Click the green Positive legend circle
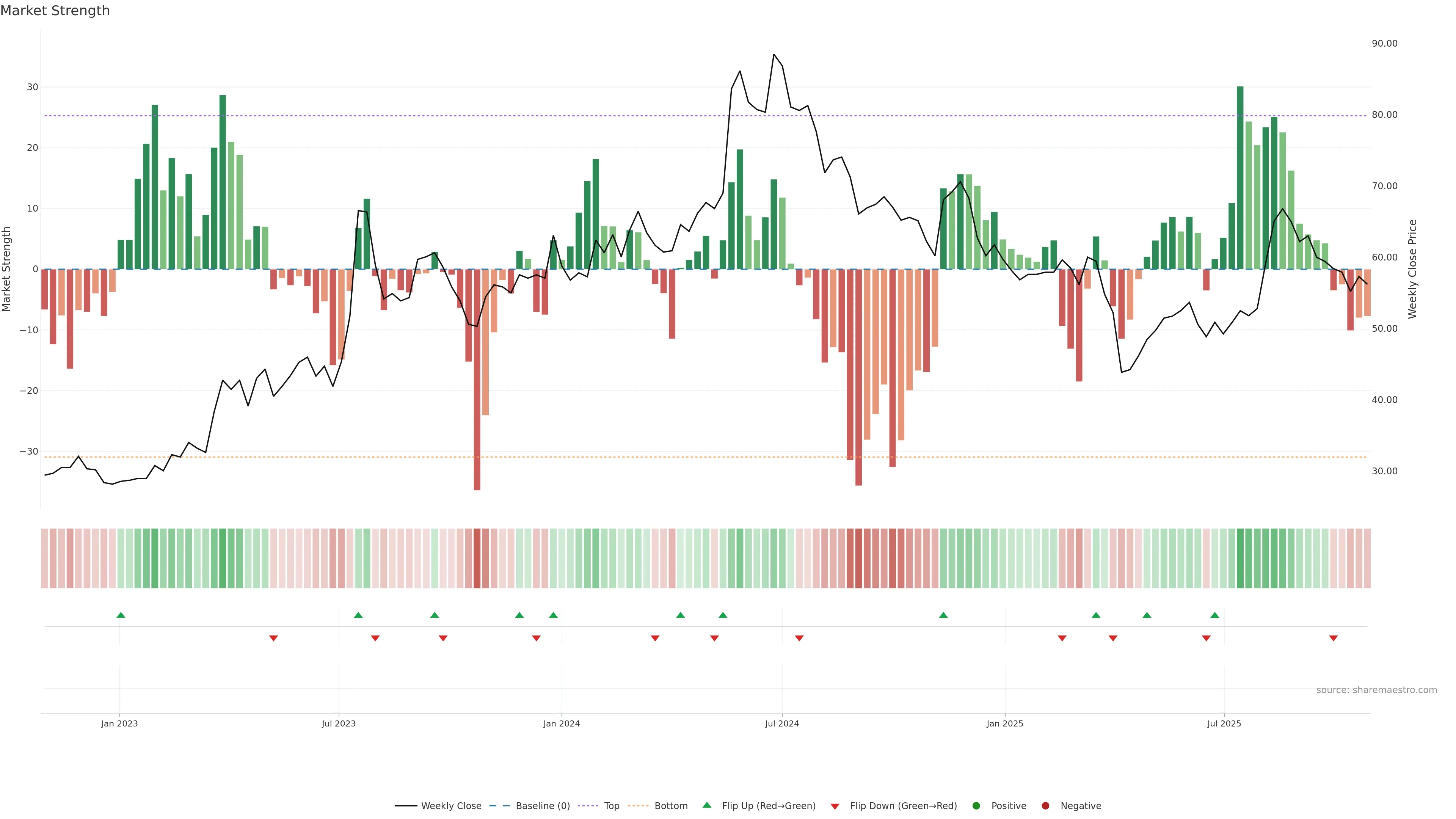Image resolution: width=1456 pixels, height=819 pixels. pyautogui.click(x=976, y=806)
